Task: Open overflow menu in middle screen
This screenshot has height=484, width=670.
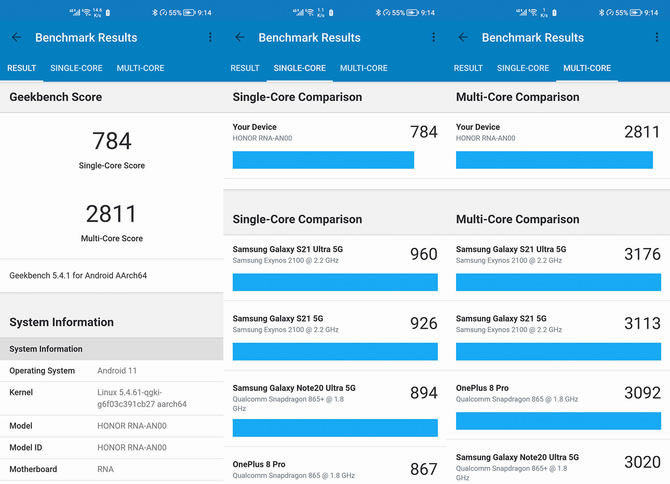Action: pyautogui.click(x=434, y=38)
